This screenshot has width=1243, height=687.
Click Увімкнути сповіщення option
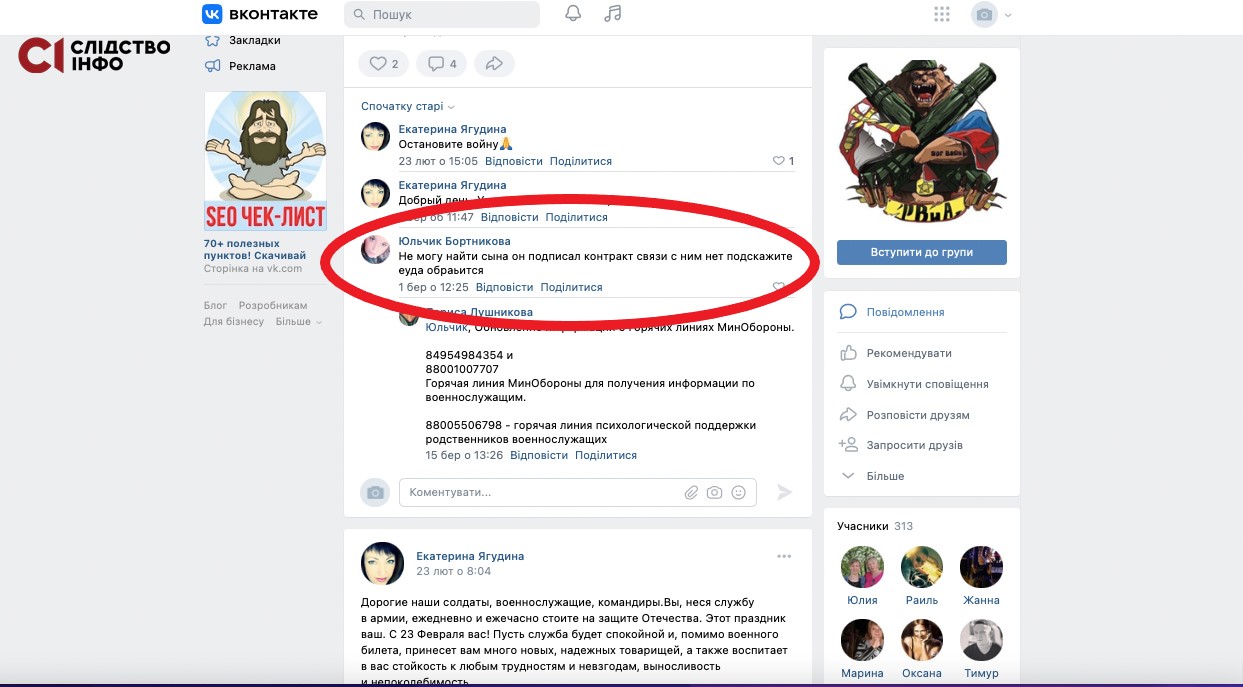pyautogui.click(x=927, y=384)
